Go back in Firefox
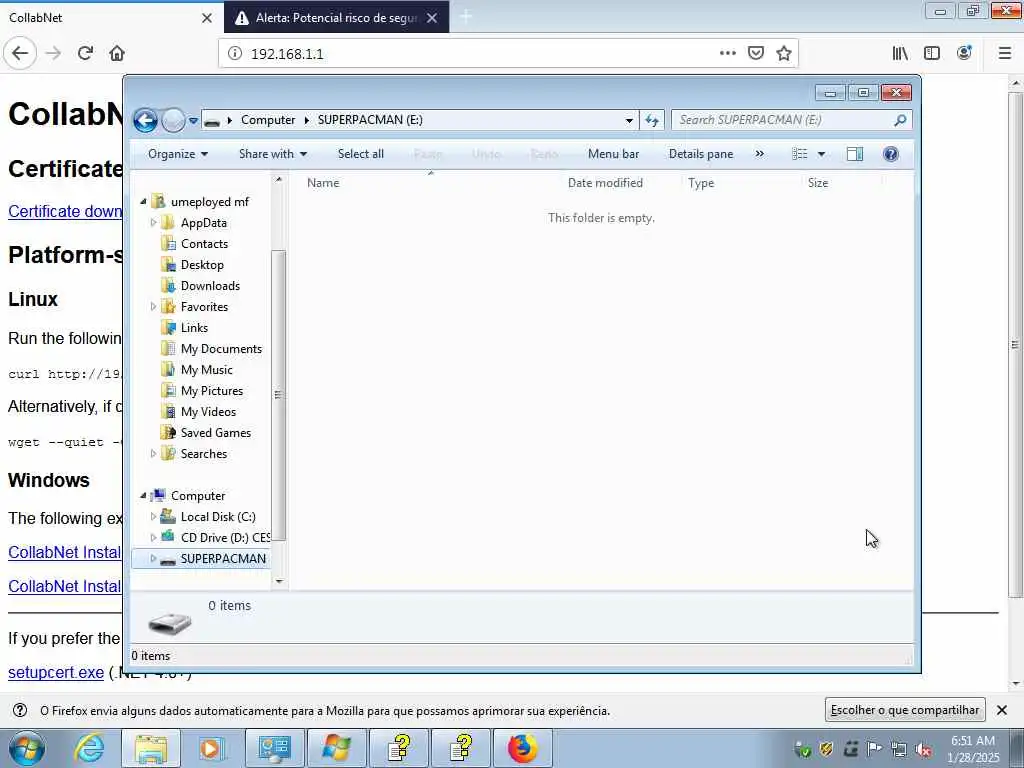 (x=20, y=54)
